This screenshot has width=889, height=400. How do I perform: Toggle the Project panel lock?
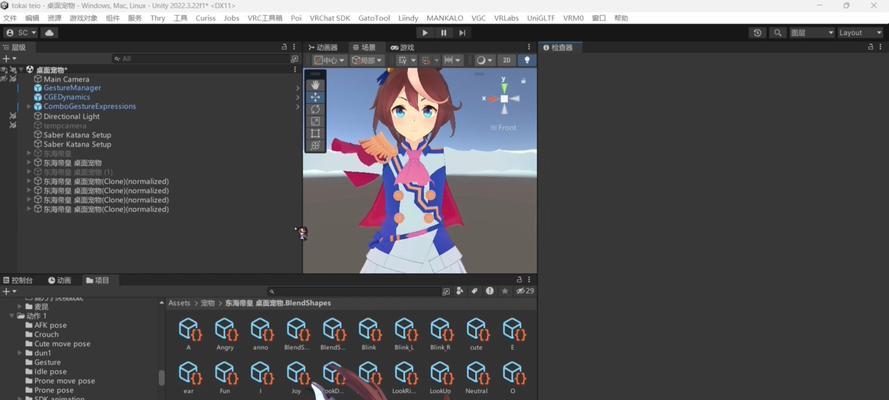pos(519,280)
